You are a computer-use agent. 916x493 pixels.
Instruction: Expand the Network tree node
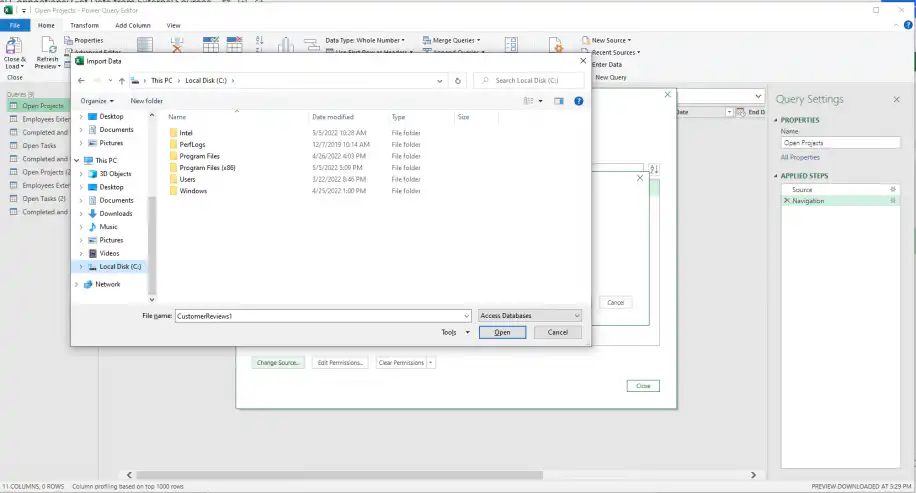(77, 284)
